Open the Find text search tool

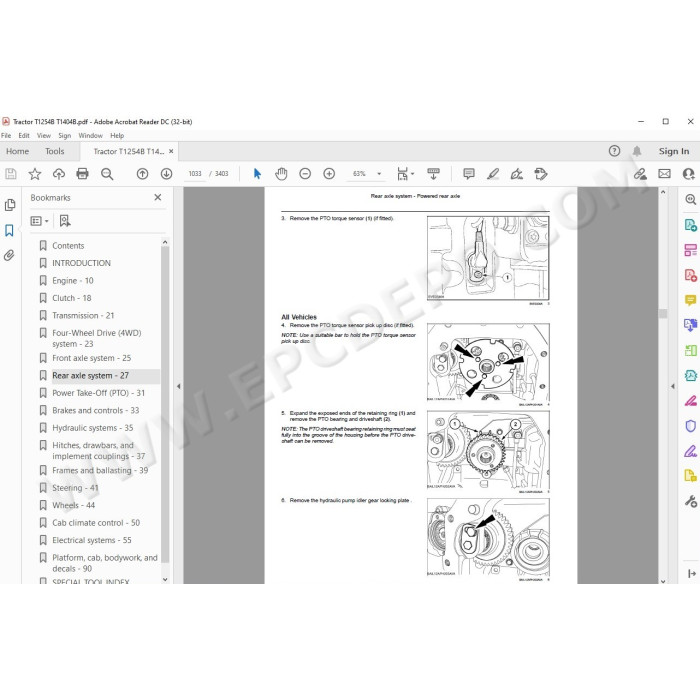click(107, 174)
